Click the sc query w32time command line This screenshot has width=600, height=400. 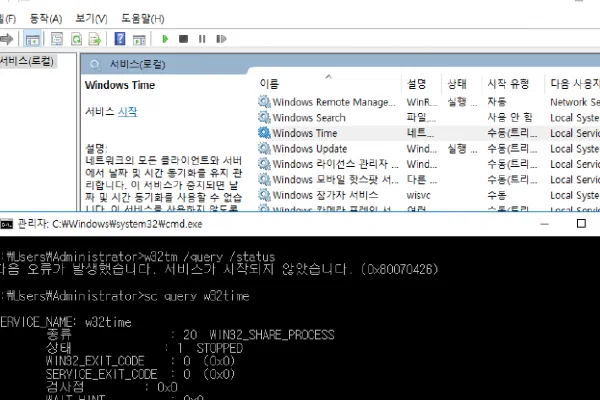click(x=197, y=296)
